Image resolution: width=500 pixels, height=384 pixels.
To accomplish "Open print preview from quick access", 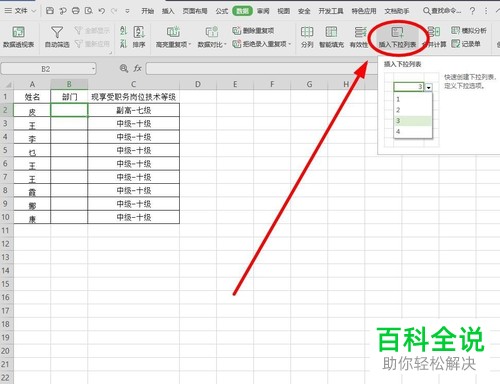I will (x=89, y=11).
